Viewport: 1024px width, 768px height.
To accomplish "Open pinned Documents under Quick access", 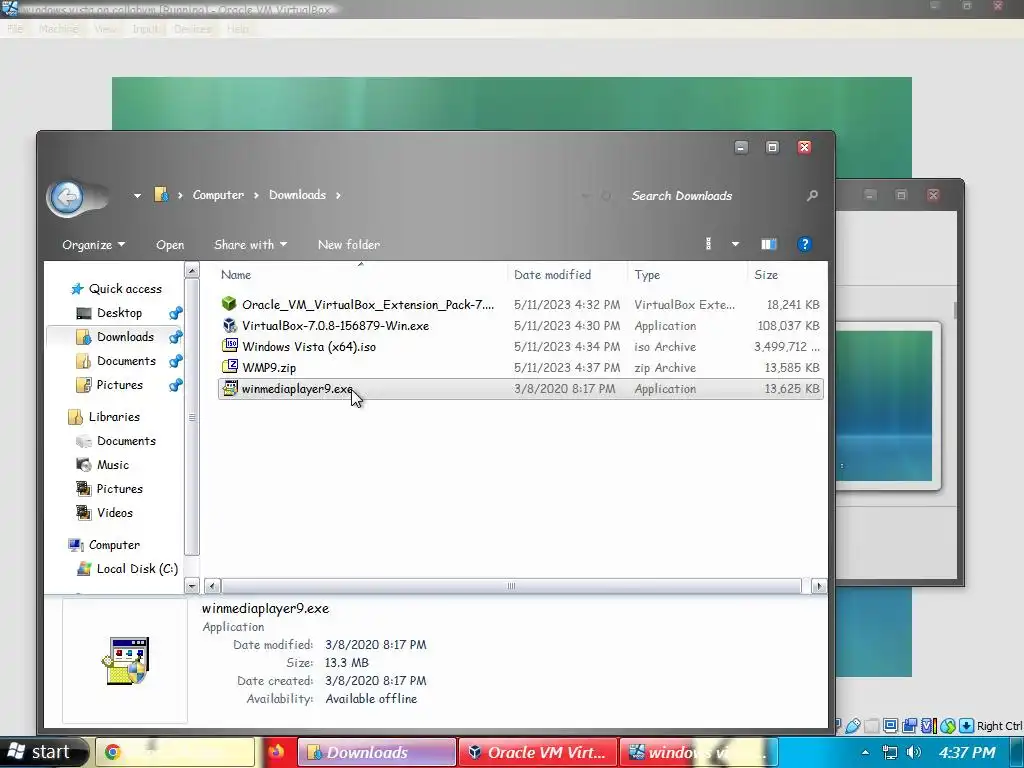I will [x=126, y=361].
